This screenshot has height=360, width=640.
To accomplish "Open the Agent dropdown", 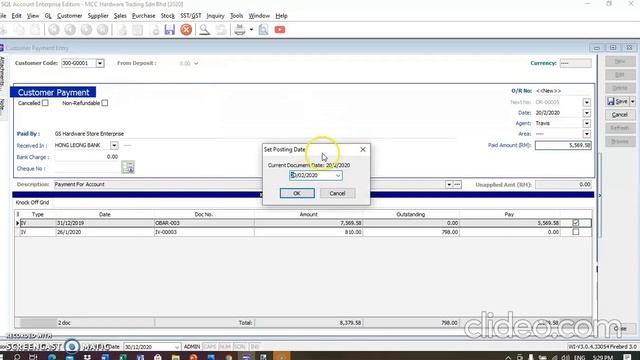I will 587,123.
